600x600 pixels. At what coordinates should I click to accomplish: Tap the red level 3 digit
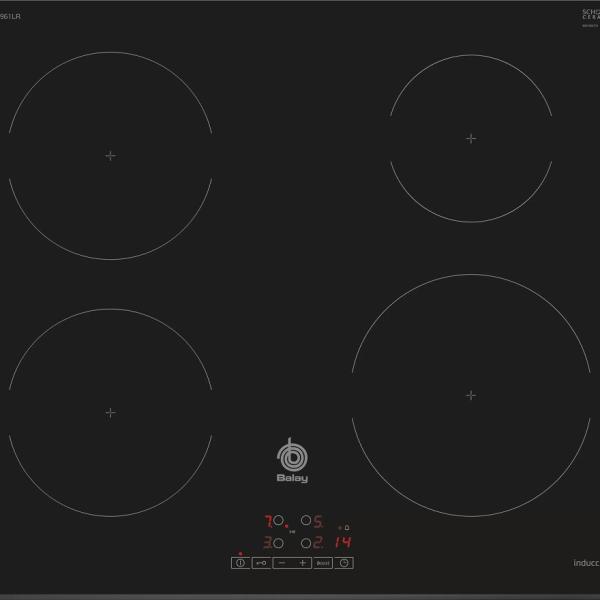pyautogui.click(x=268, y=543)
